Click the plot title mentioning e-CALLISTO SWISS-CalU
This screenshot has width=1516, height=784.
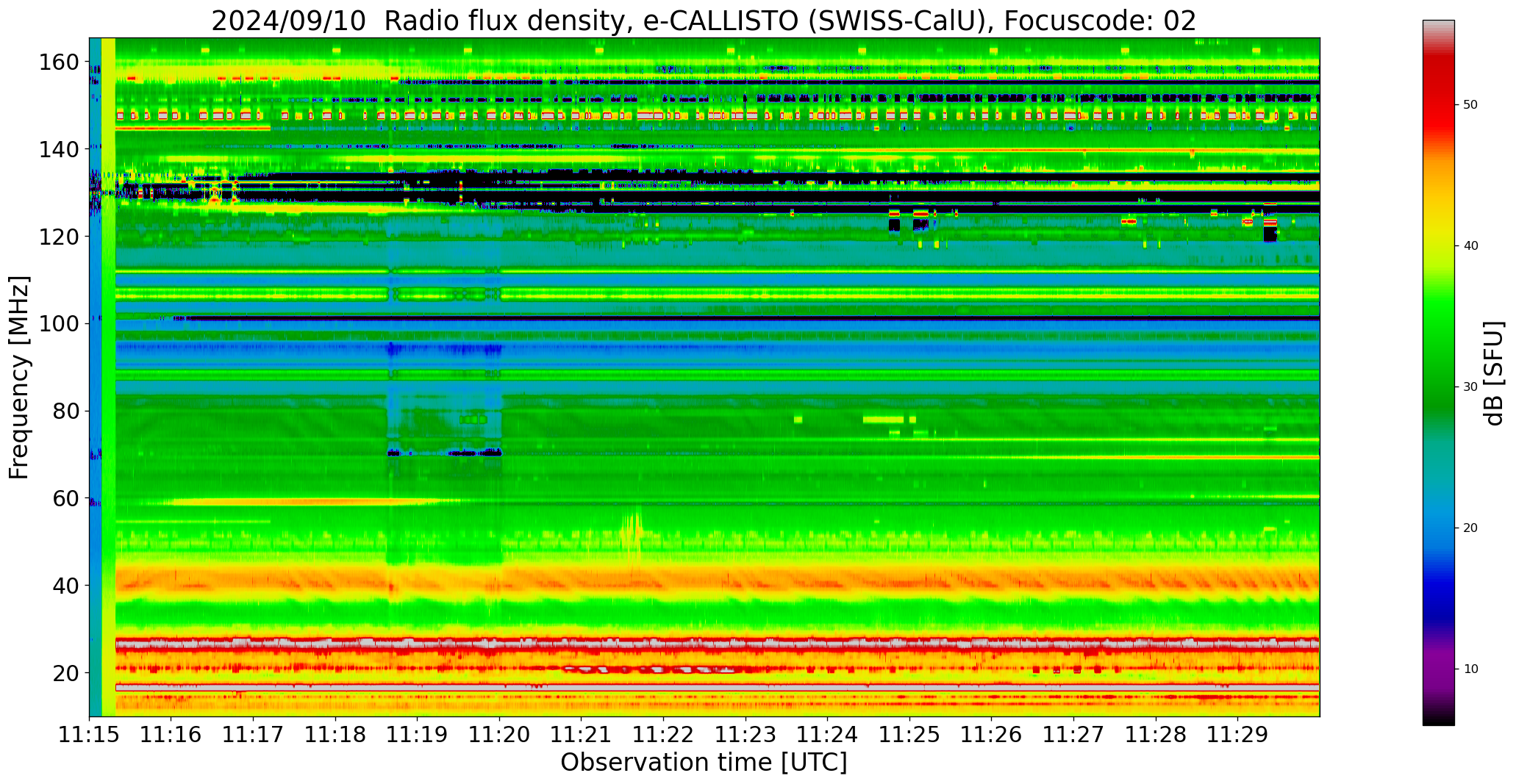coord(704,21)
